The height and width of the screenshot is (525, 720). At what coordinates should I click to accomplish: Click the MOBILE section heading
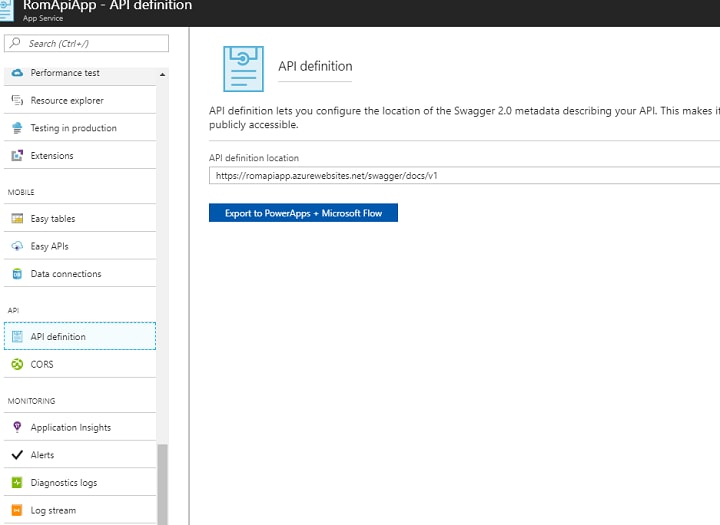pyautogui.click(x=21, y=192)
